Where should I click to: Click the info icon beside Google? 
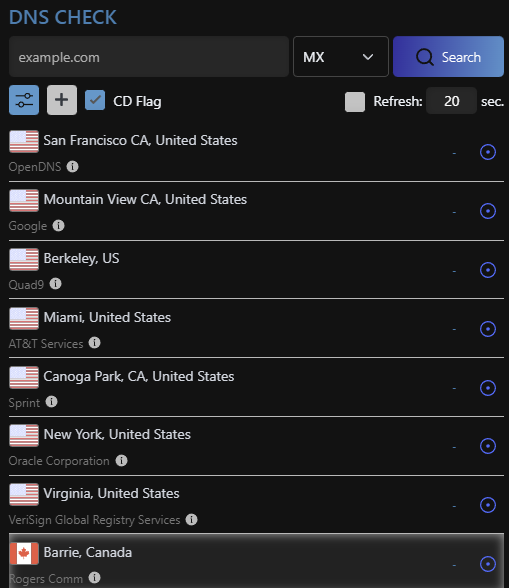click(x=59, y=225)
